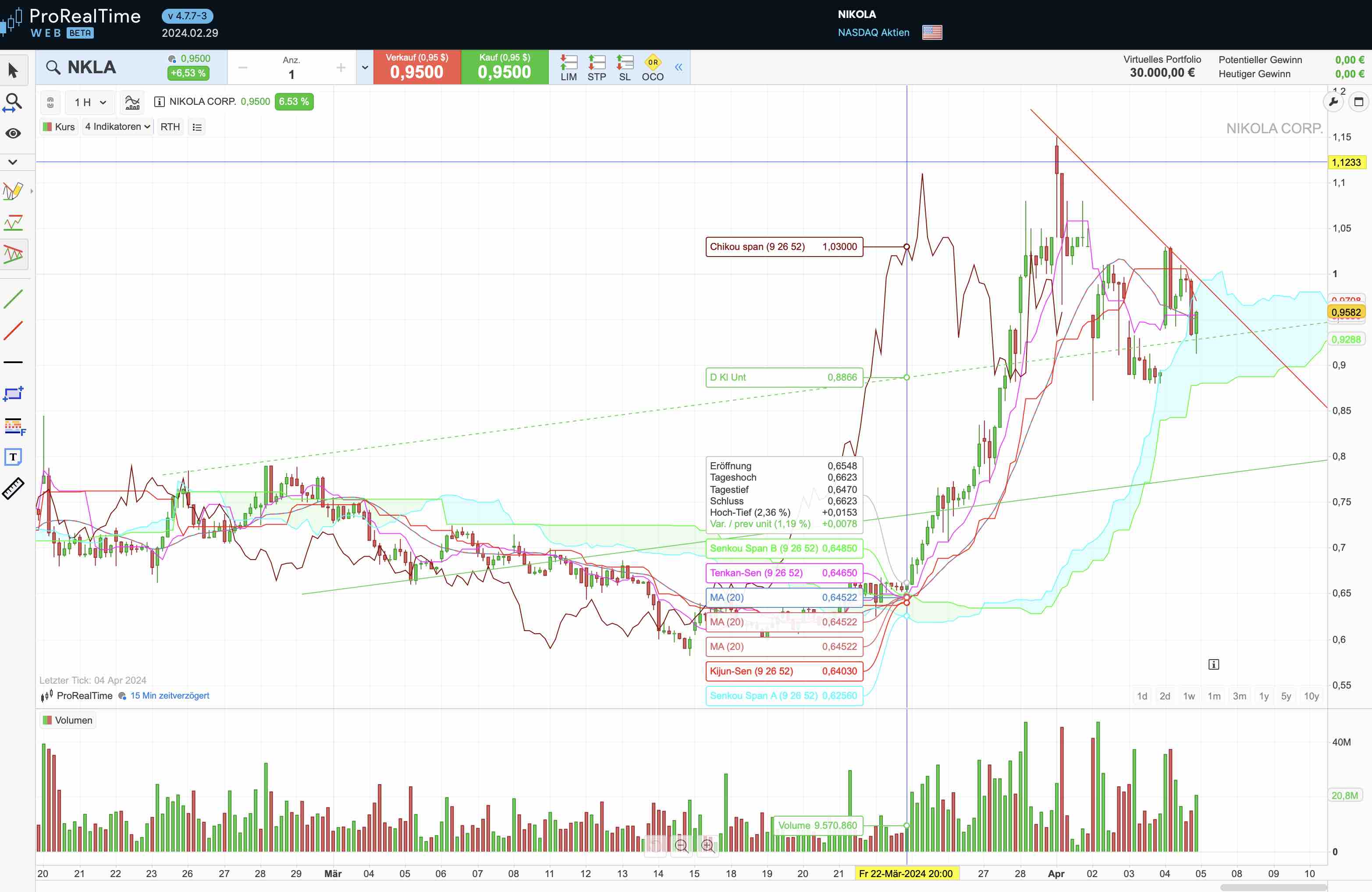Select the rectangle drawing tool

13,394
